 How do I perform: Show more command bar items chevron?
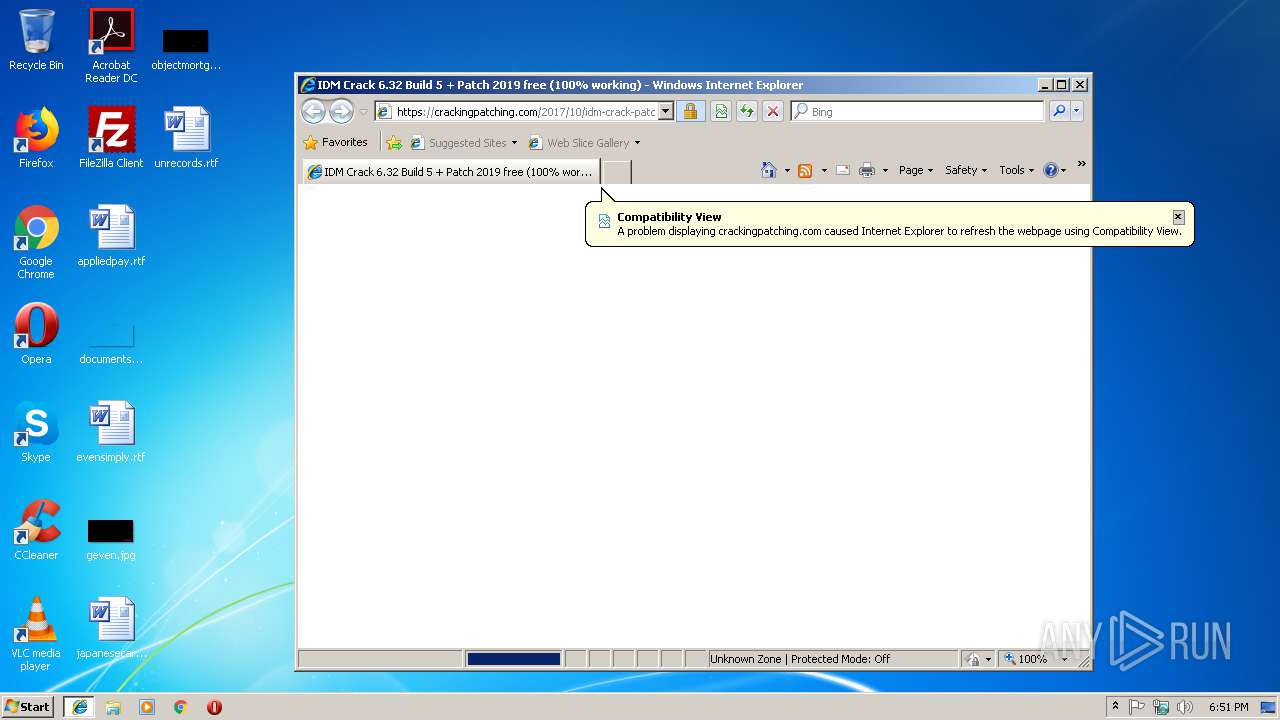pos(1081,164)
